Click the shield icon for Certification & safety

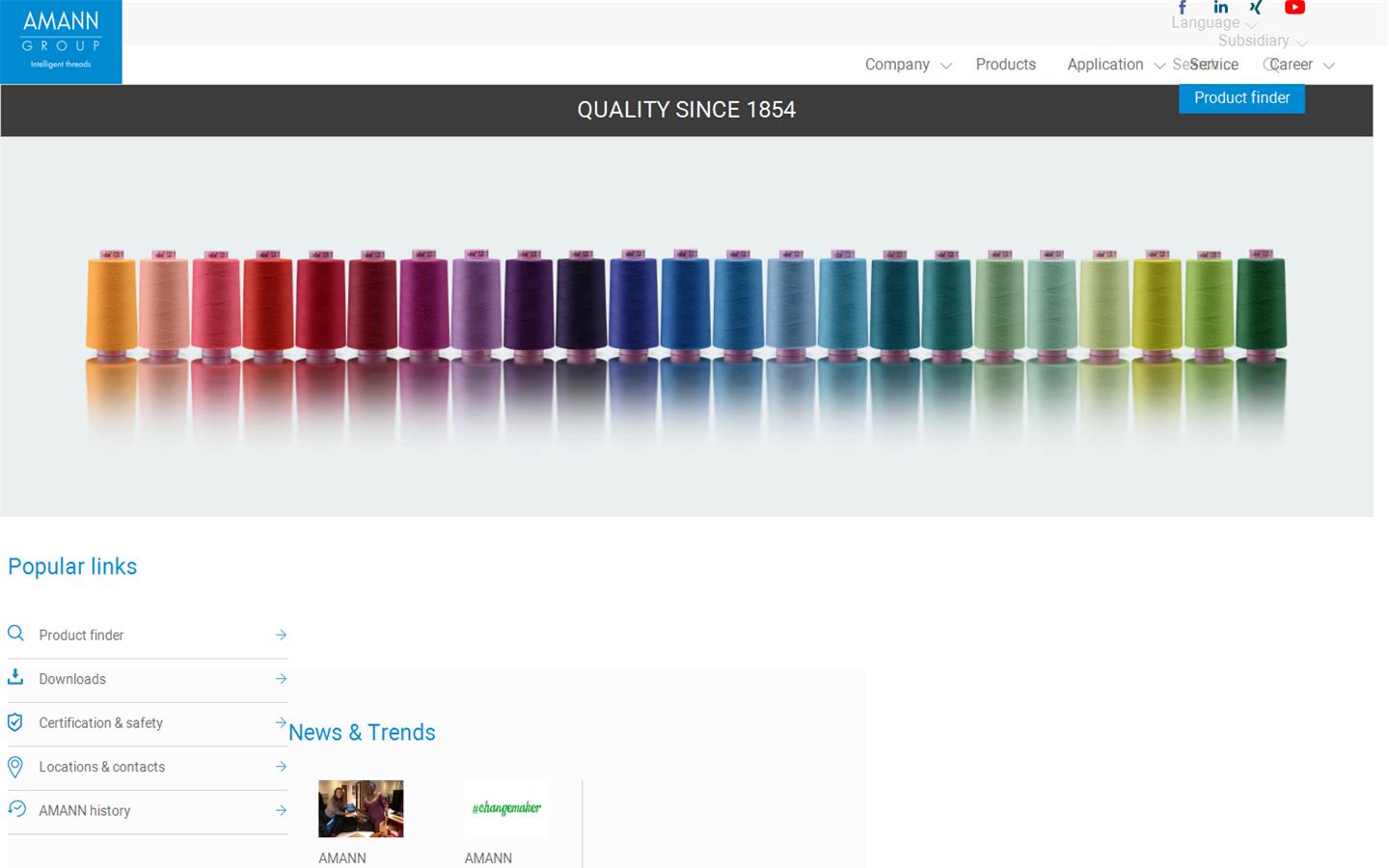click(15, 722)
